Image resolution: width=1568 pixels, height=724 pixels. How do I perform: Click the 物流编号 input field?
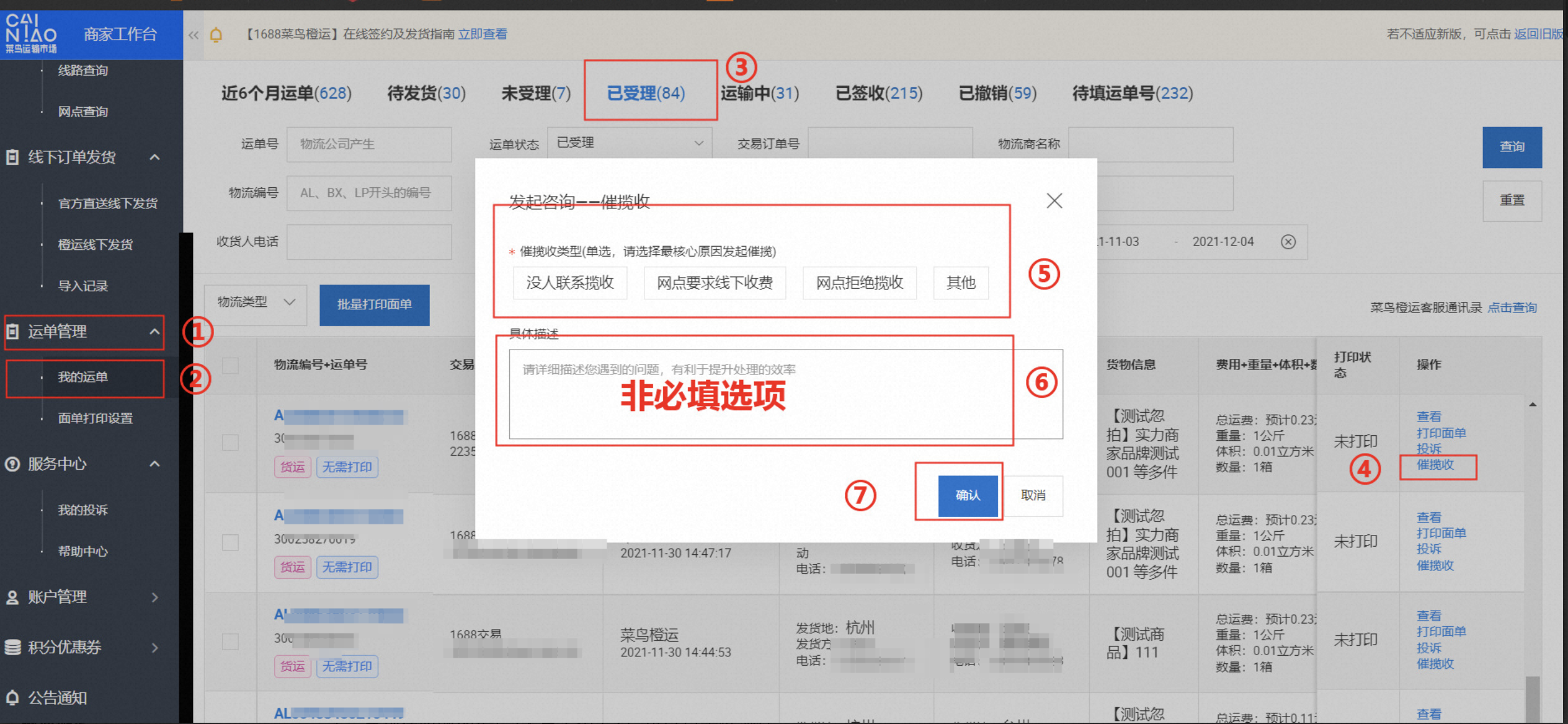(369, 193)
